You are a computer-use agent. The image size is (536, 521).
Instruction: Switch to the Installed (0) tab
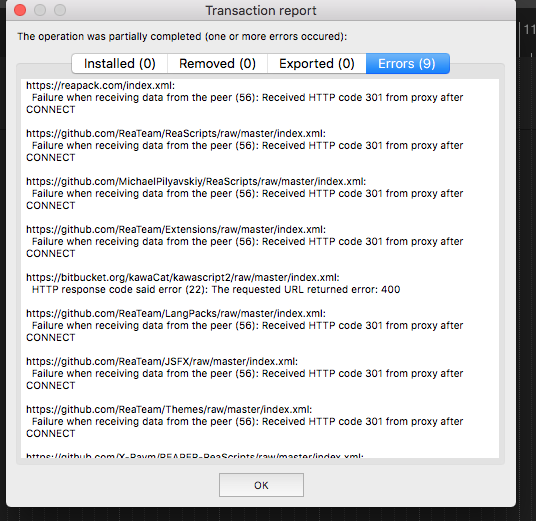coord(120,64)
